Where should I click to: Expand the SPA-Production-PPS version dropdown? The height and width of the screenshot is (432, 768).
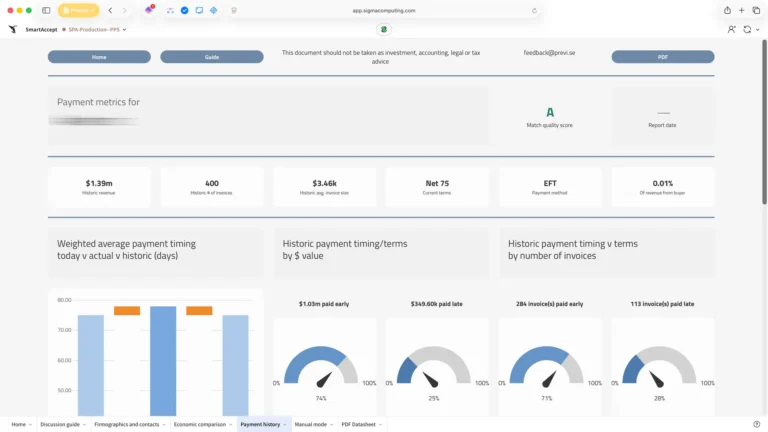[x=124, y=29]
